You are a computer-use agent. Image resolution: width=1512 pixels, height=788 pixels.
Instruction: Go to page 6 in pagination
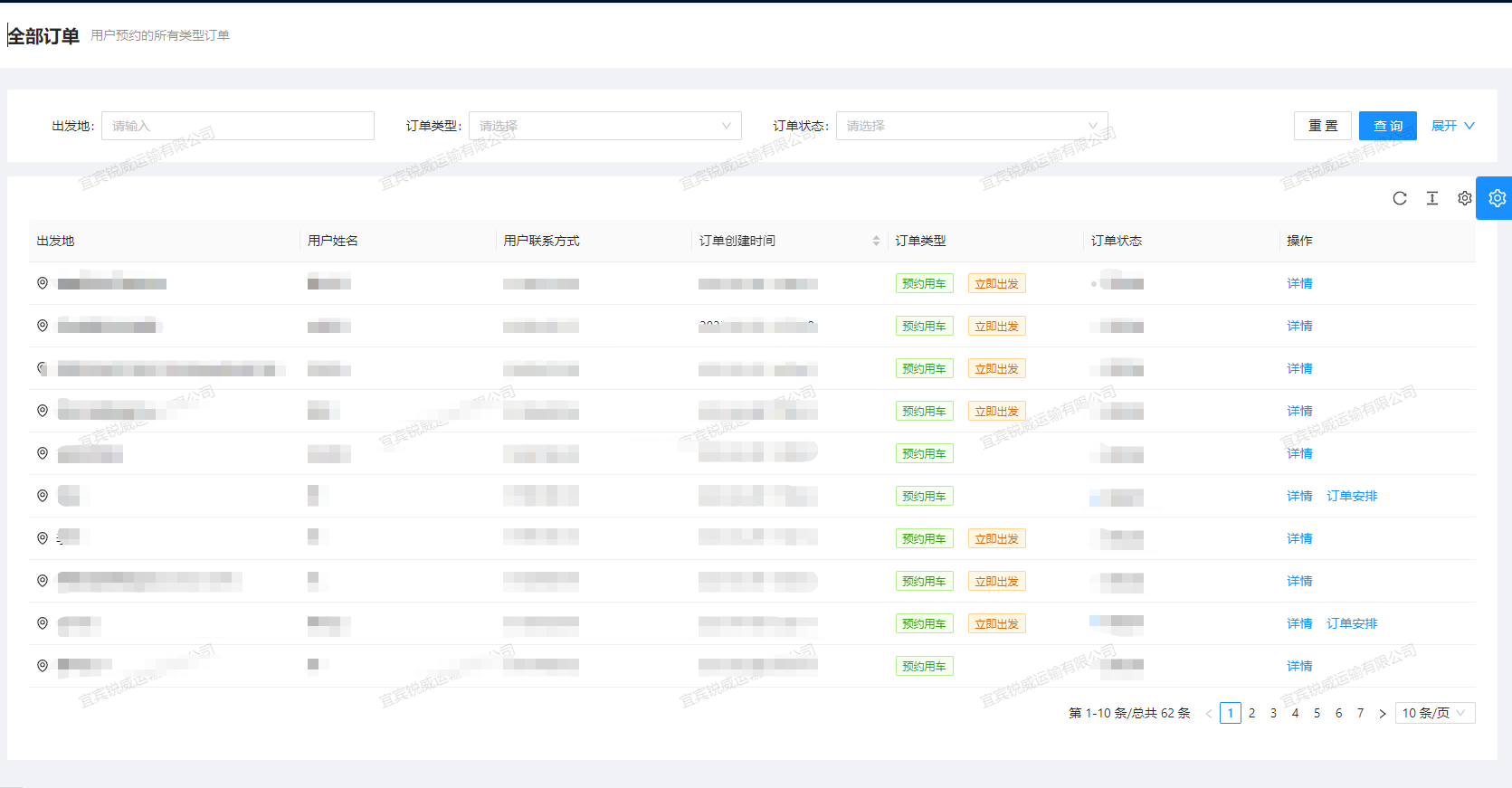[x=1339, y=713]
